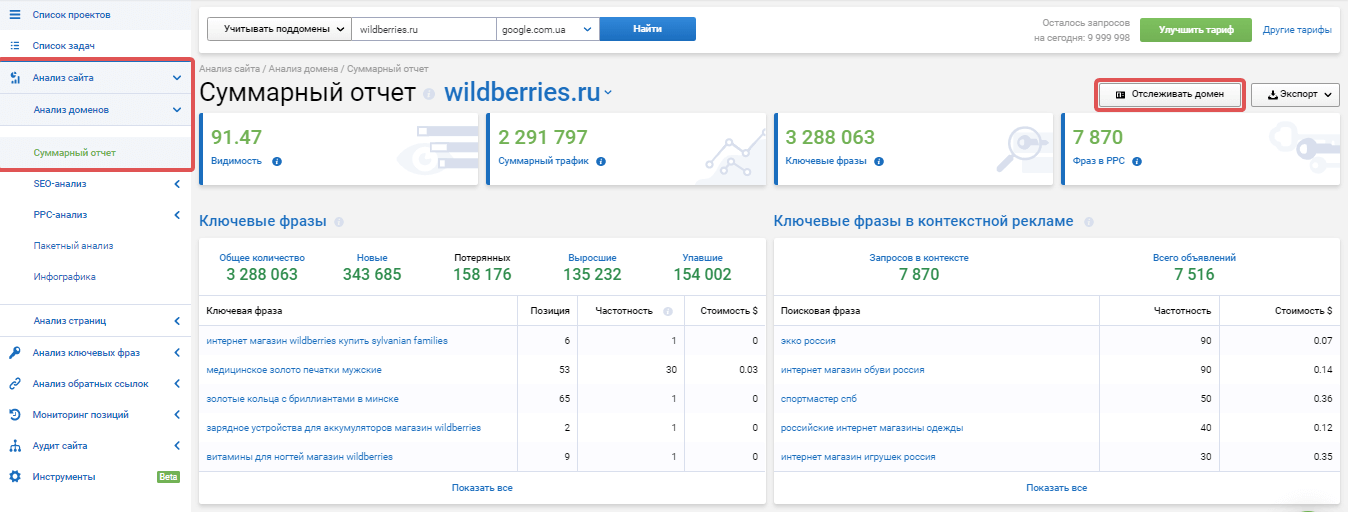Click the domain input field with wildberries.ru

pos(424,29)
